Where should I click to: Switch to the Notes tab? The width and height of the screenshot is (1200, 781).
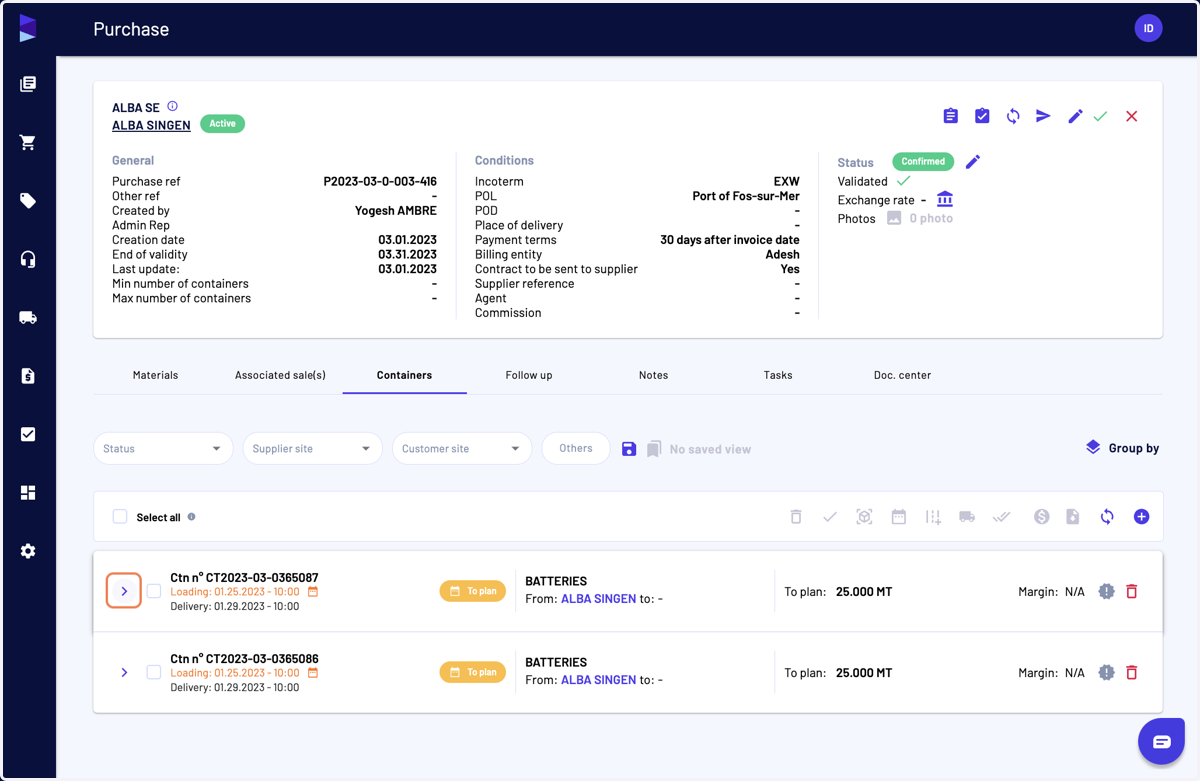tap(653, 375)
